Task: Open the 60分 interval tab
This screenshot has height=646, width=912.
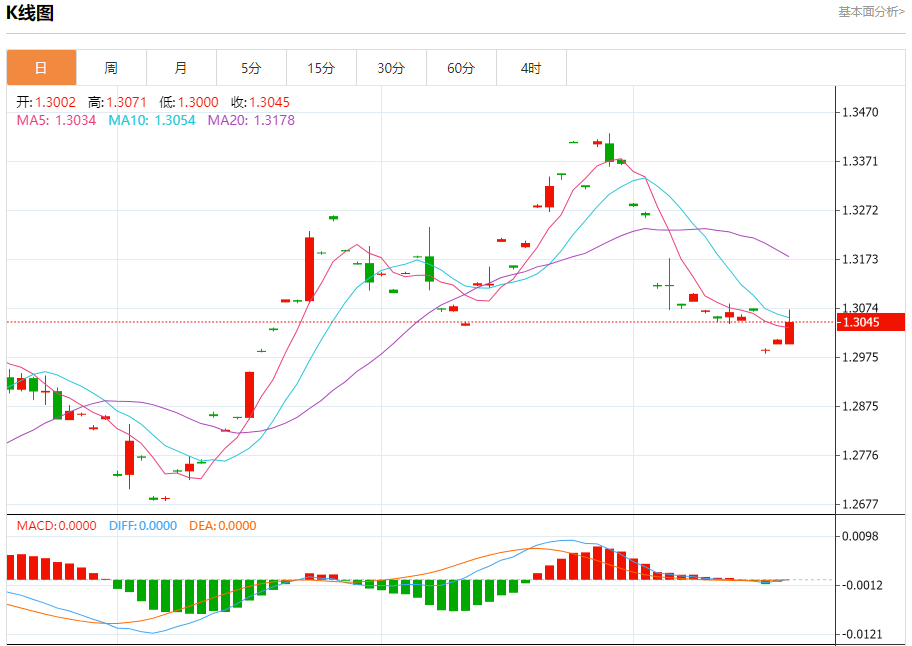Action: pyautogui.click(x=461, y=68)
